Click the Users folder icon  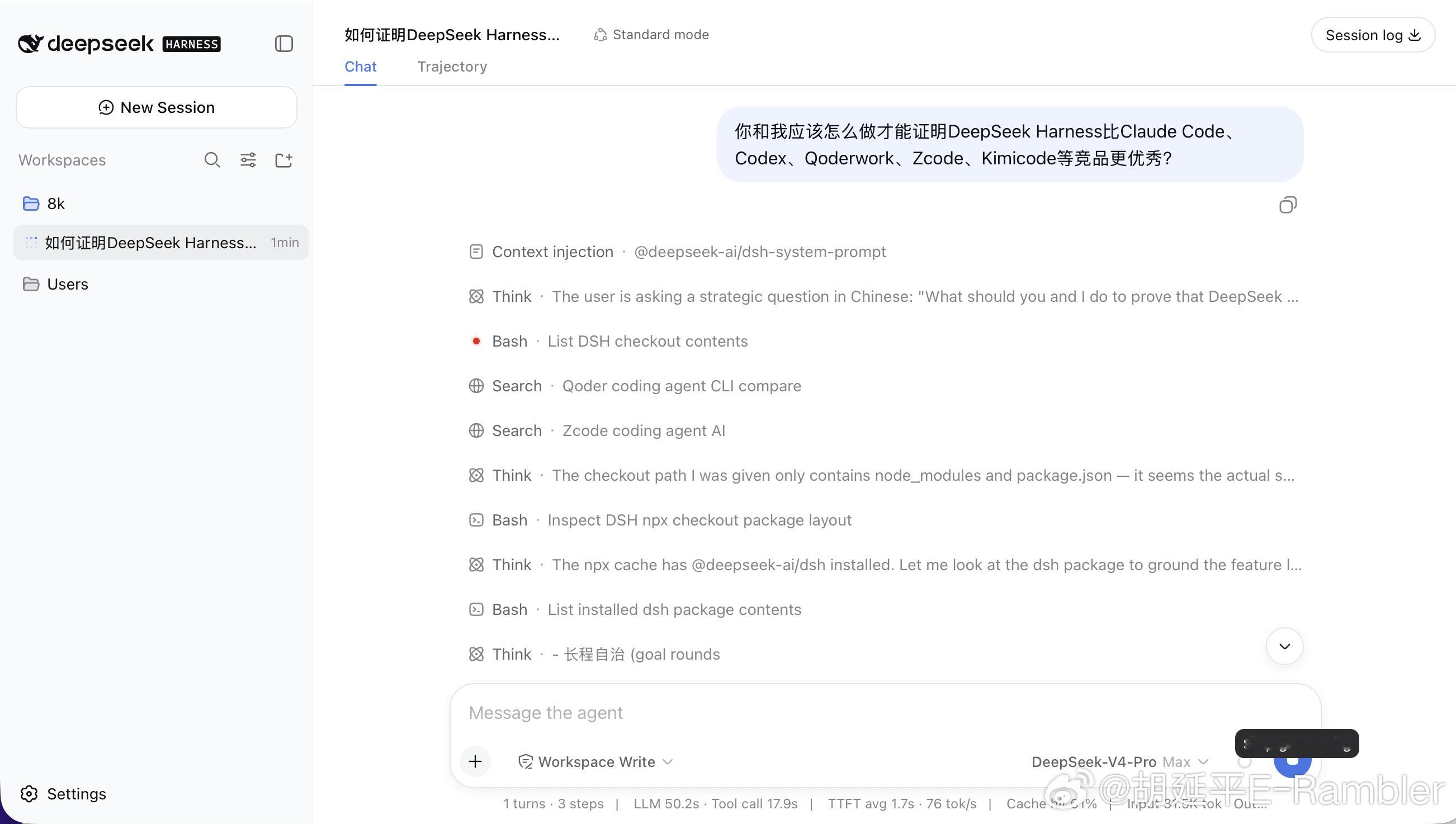(31, 284)
